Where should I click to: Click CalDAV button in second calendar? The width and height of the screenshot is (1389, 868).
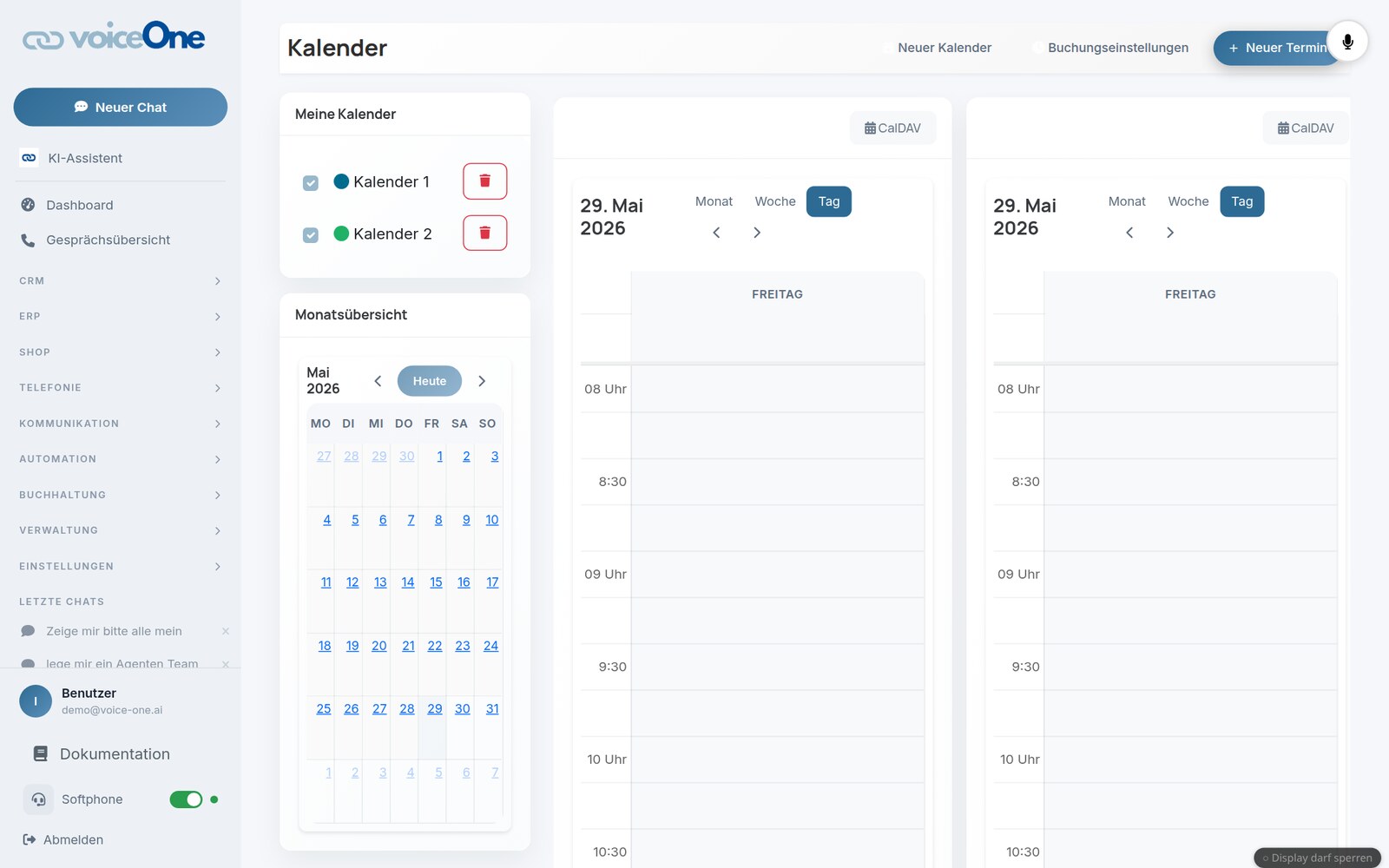tap(1306, 128)
